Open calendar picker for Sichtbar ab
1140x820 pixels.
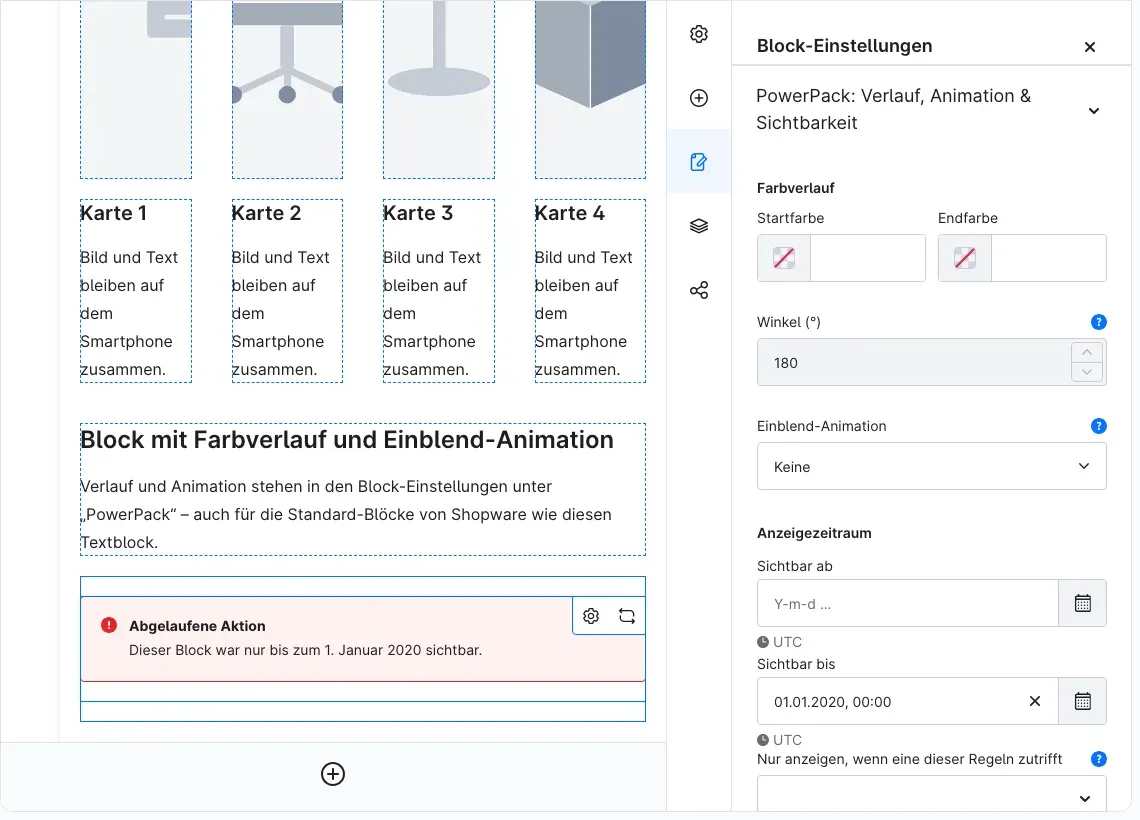click(1083, 603)
